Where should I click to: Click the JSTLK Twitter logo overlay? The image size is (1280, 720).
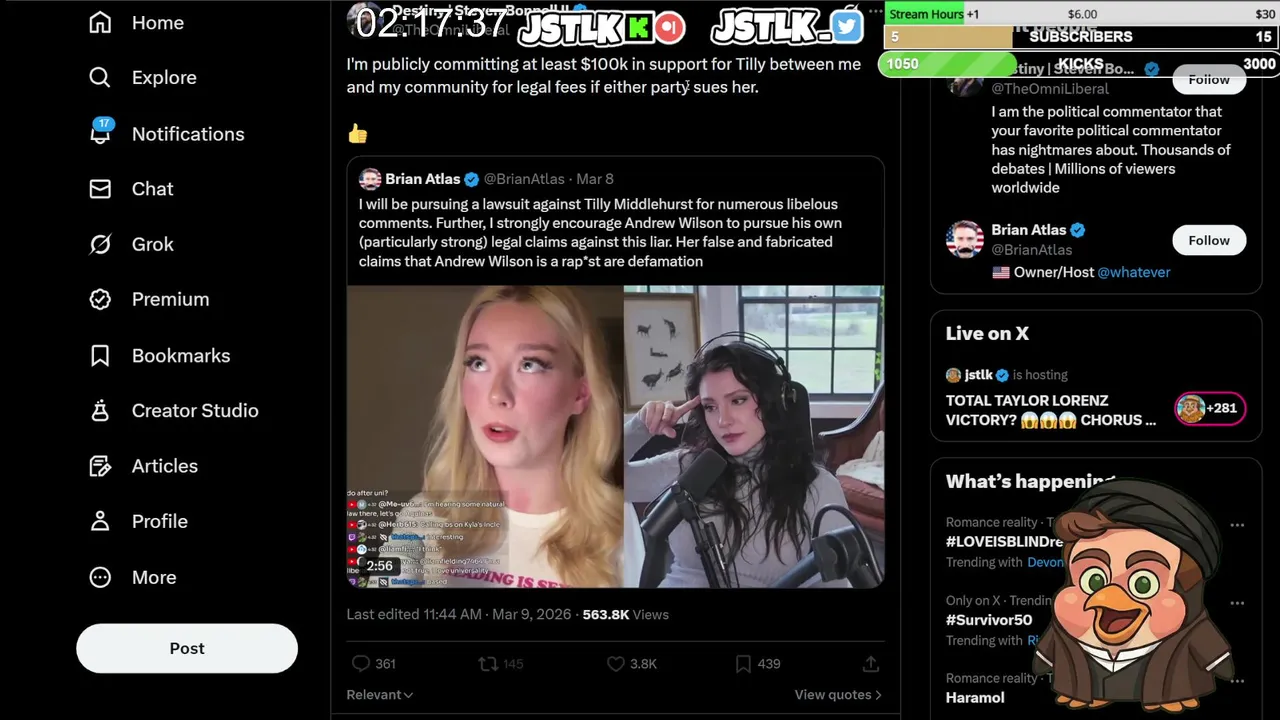[786, 27]
